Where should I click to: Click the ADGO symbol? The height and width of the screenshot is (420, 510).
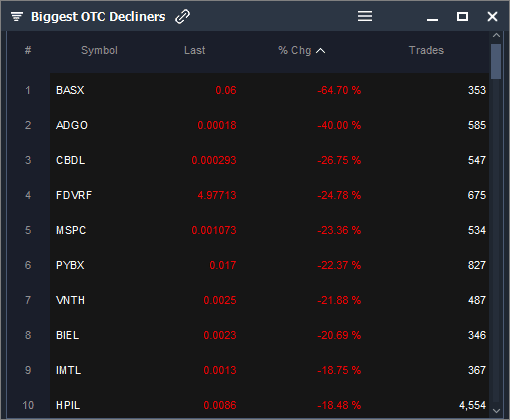click(x=72, y=125)
